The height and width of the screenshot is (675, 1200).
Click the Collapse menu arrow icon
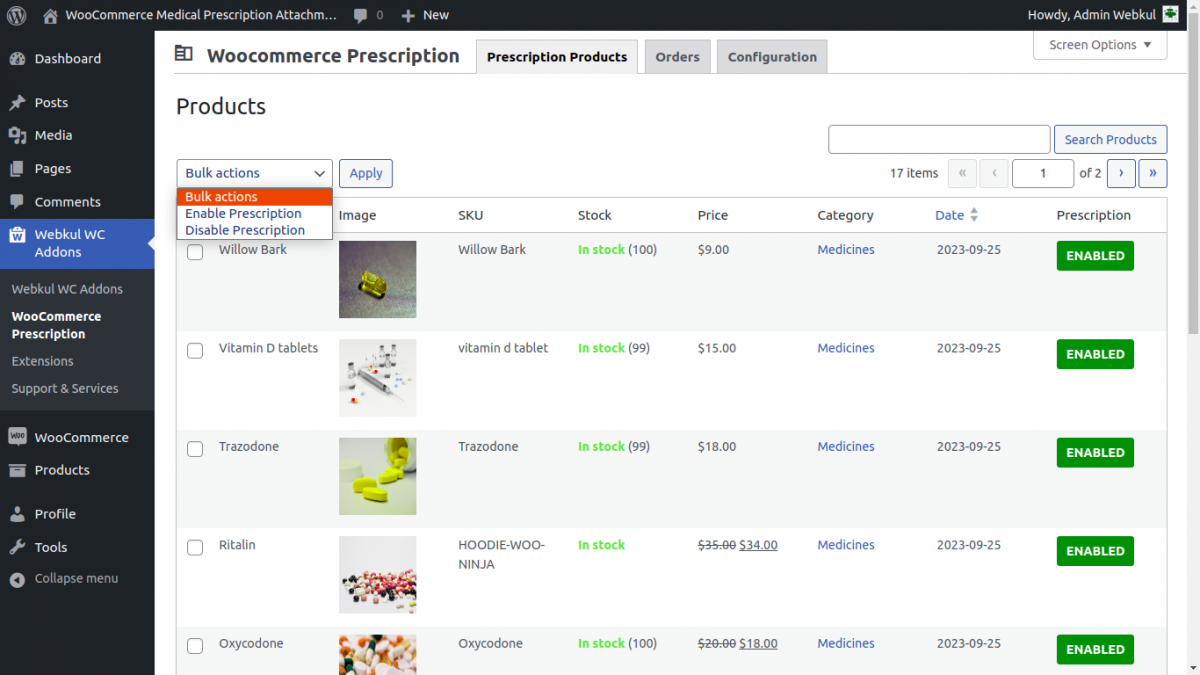tap(17, 579)
